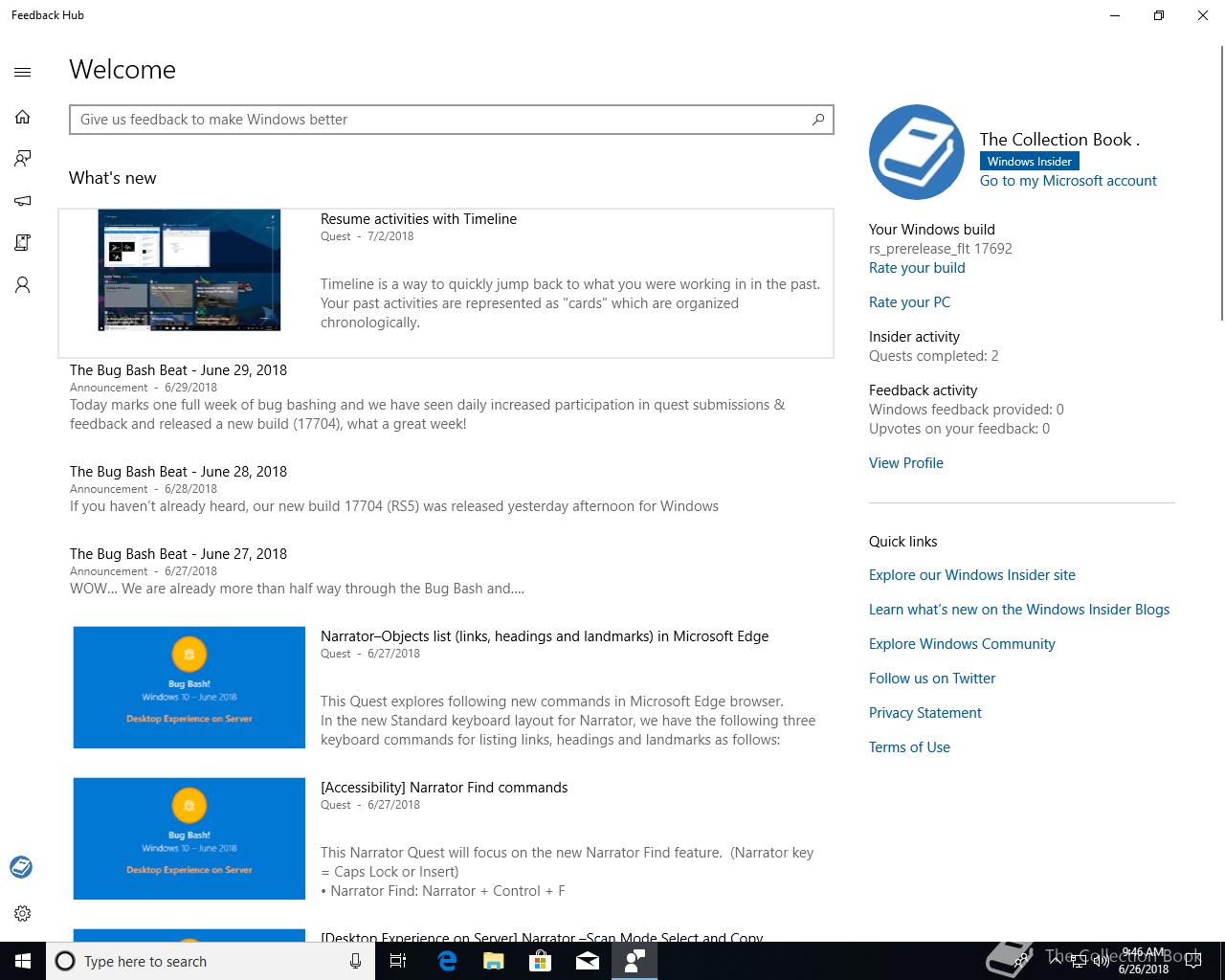Viewport: 1225px width, 980px height.
Task: Open Timeline quest thumbnail image
Action: pos(189,271)
